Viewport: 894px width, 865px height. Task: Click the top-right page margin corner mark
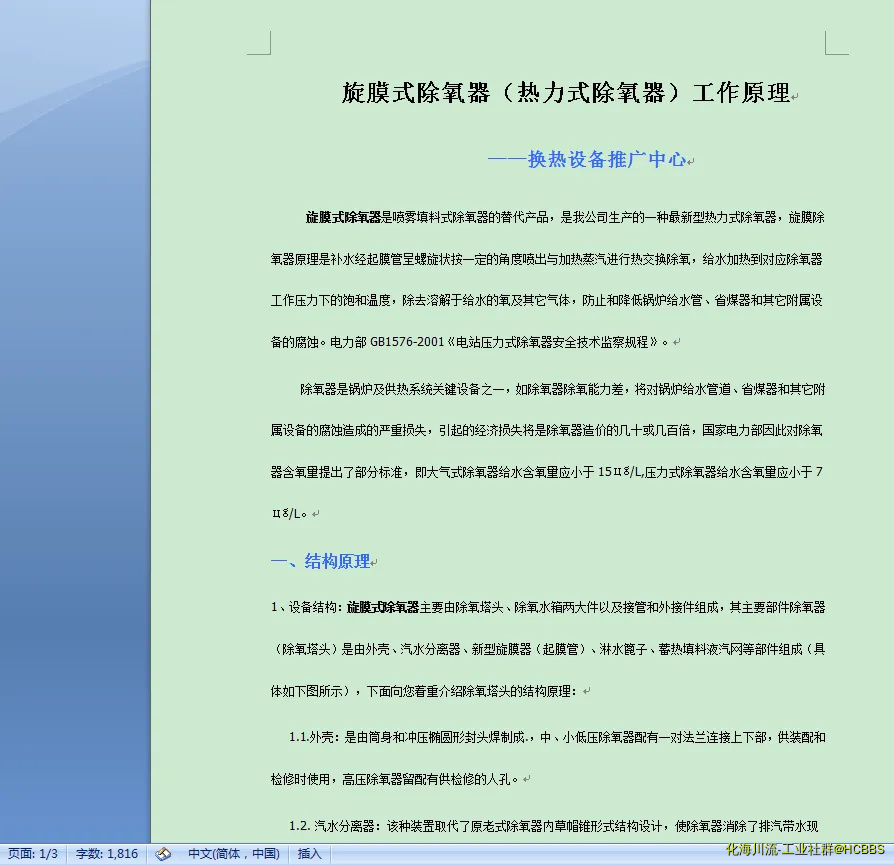(x=836, y=43)
